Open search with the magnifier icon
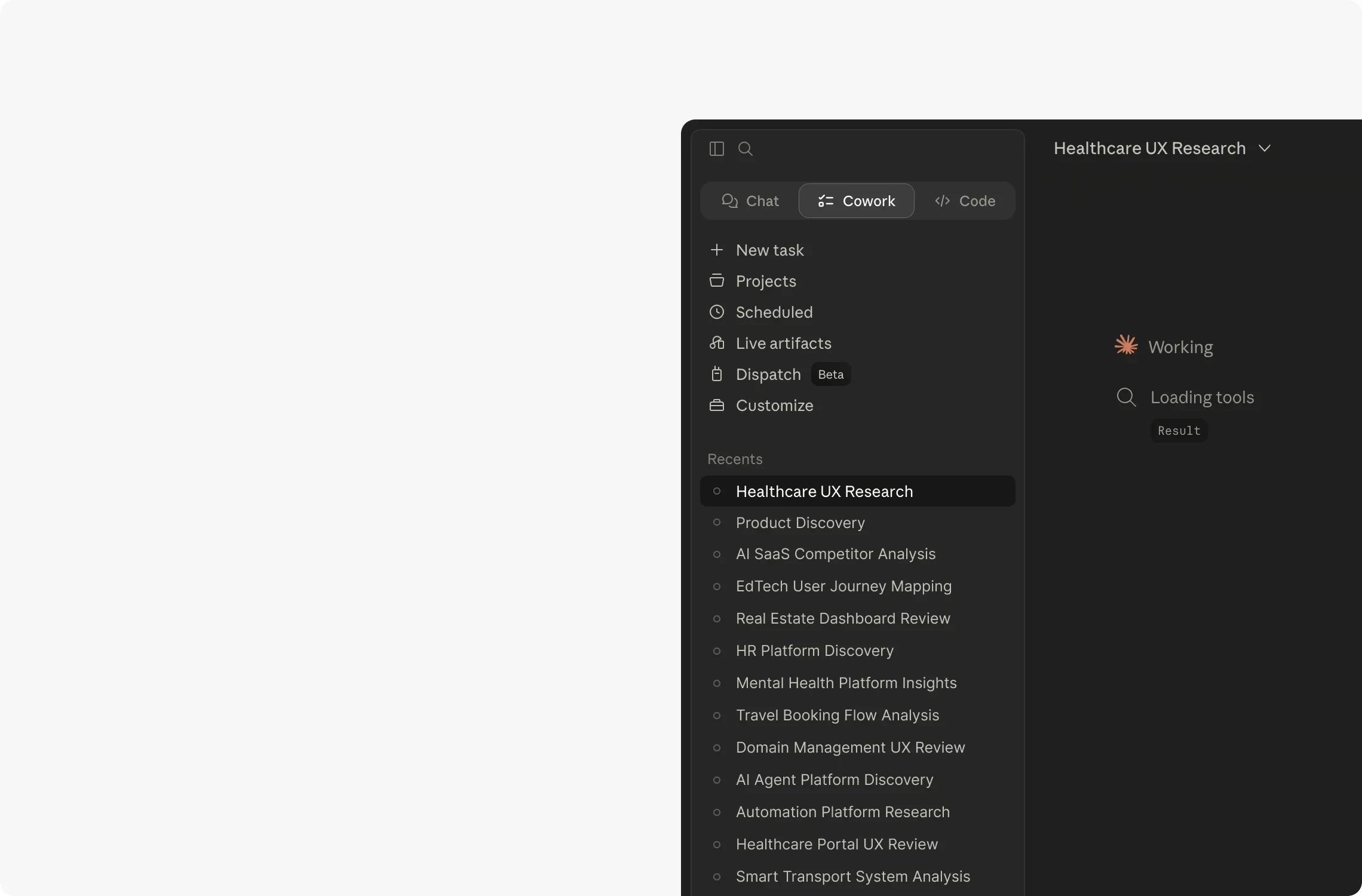Screen dimensions: 1362x896 (x=745, y=149)
